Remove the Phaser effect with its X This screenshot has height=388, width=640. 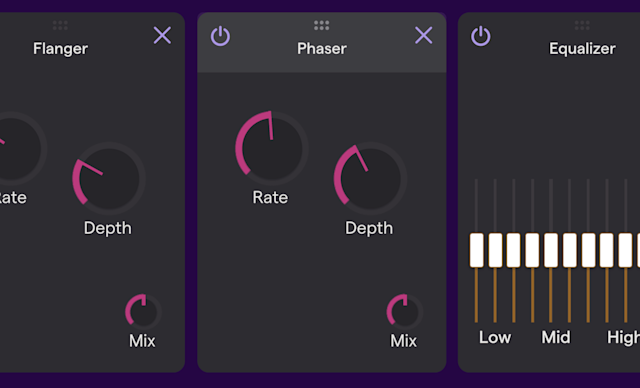[424, 35]
